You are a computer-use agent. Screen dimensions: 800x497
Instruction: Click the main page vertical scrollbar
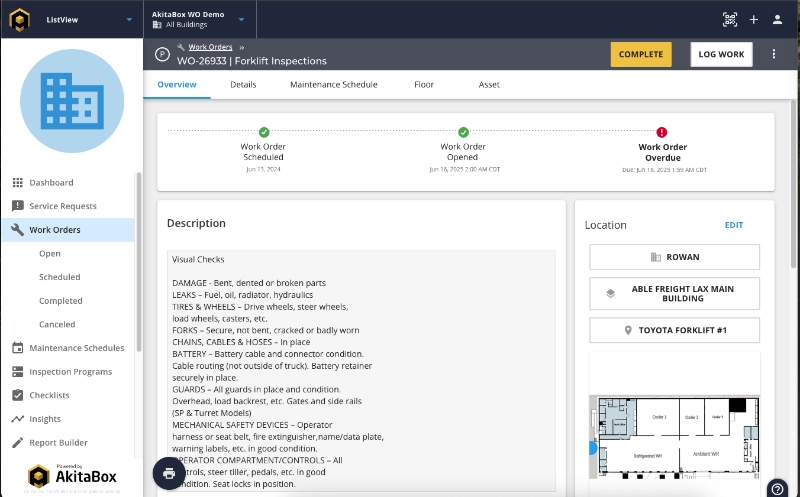(x=793, y=184)
